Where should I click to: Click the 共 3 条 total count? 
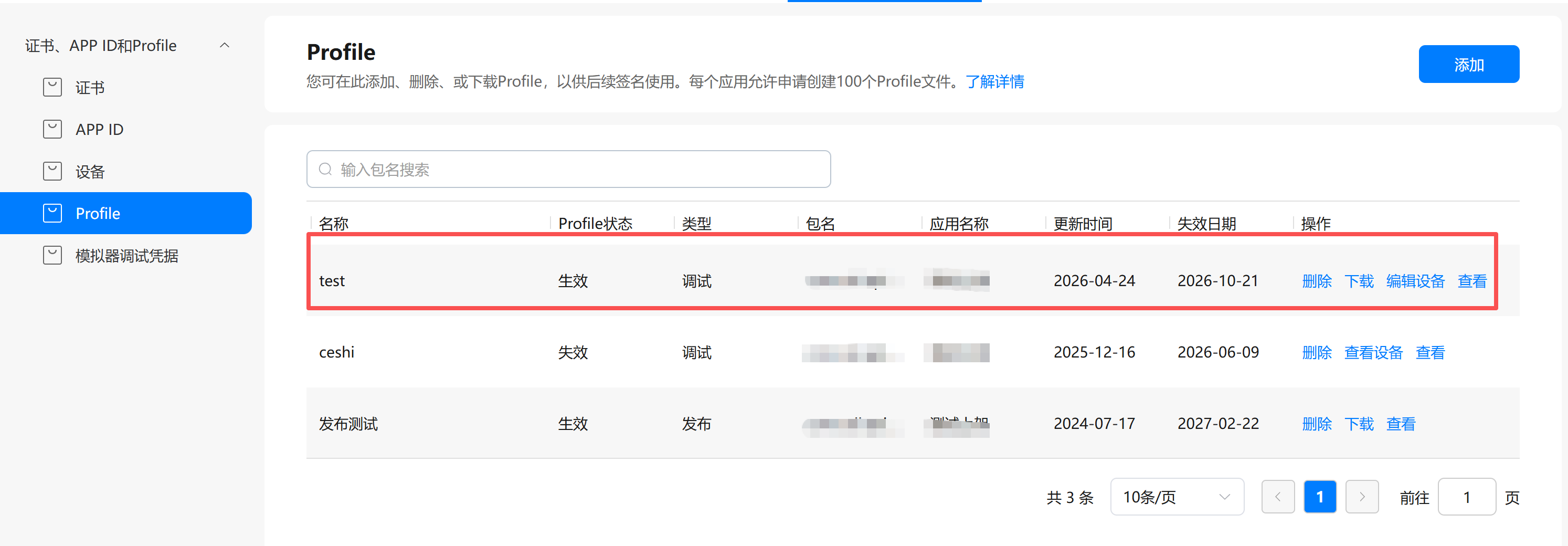point(1069,497)
